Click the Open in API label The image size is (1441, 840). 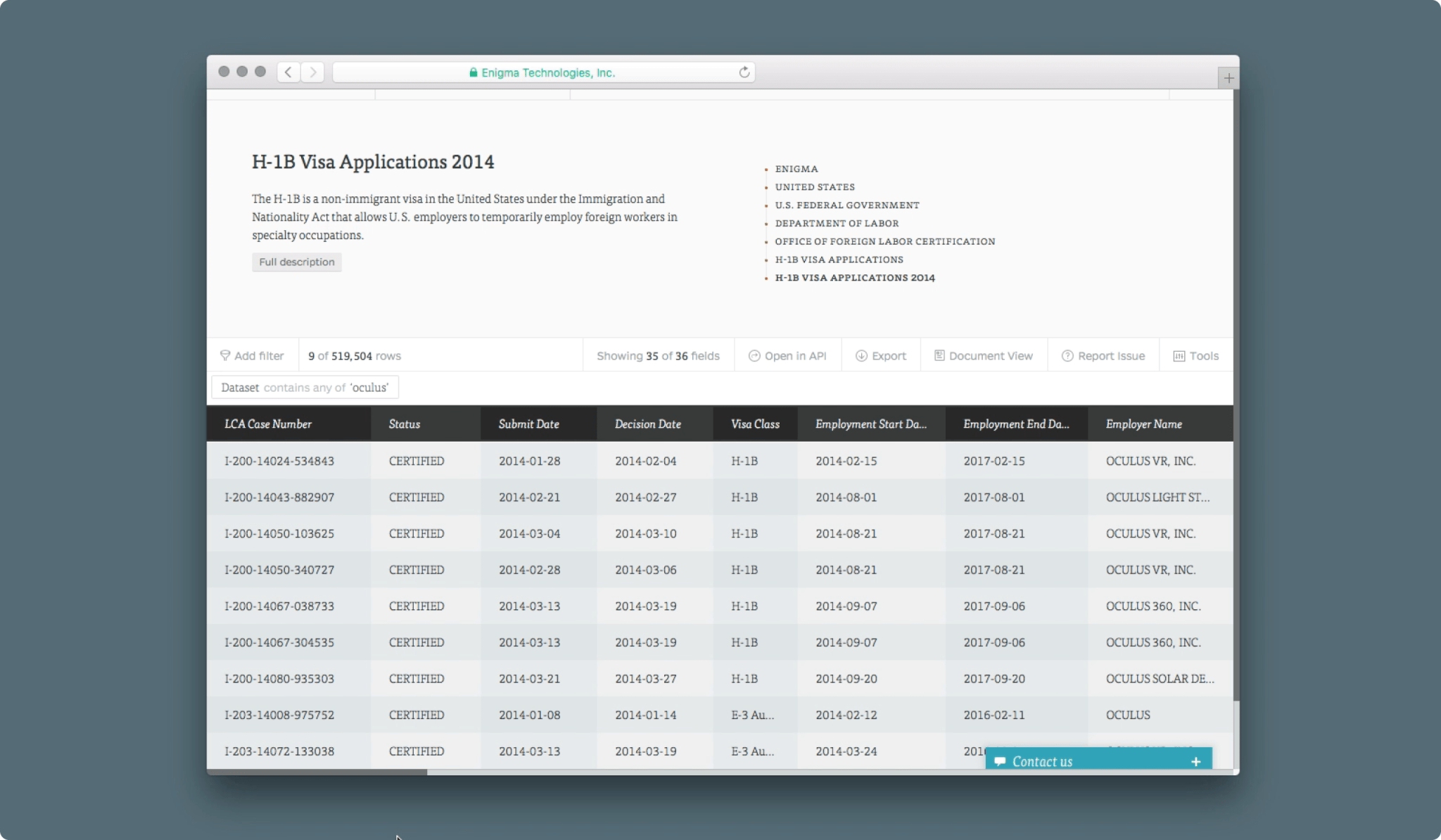click(795, 356)
